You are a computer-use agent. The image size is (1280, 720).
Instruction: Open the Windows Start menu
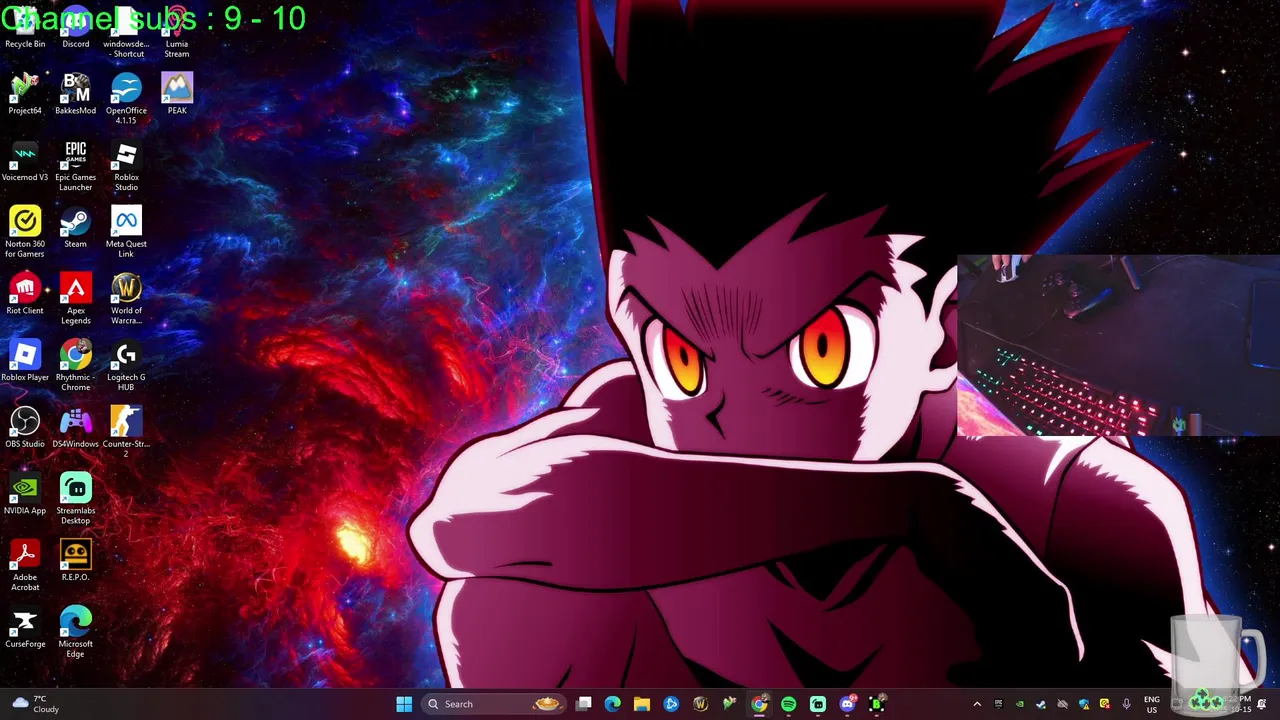[404, 704]
